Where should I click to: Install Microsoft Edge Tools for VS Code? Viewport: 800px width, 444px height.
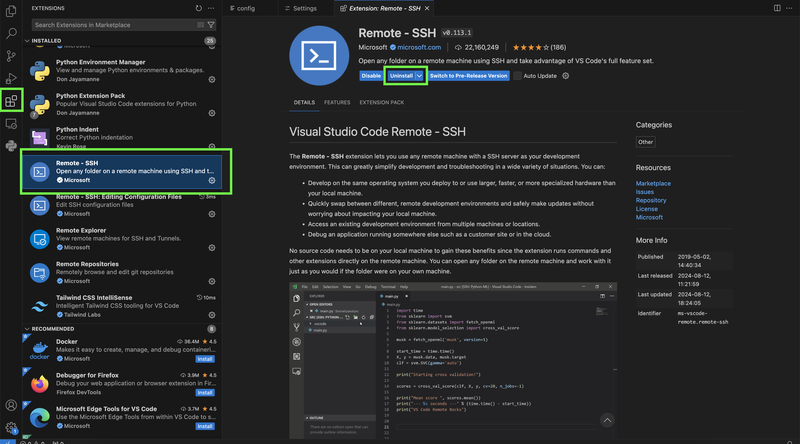click(205, 426)
